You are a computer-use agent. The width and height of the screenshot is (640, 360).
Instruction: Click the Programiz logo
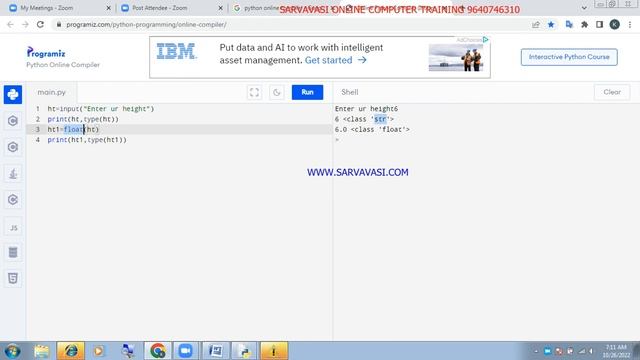tap(46, 52)
